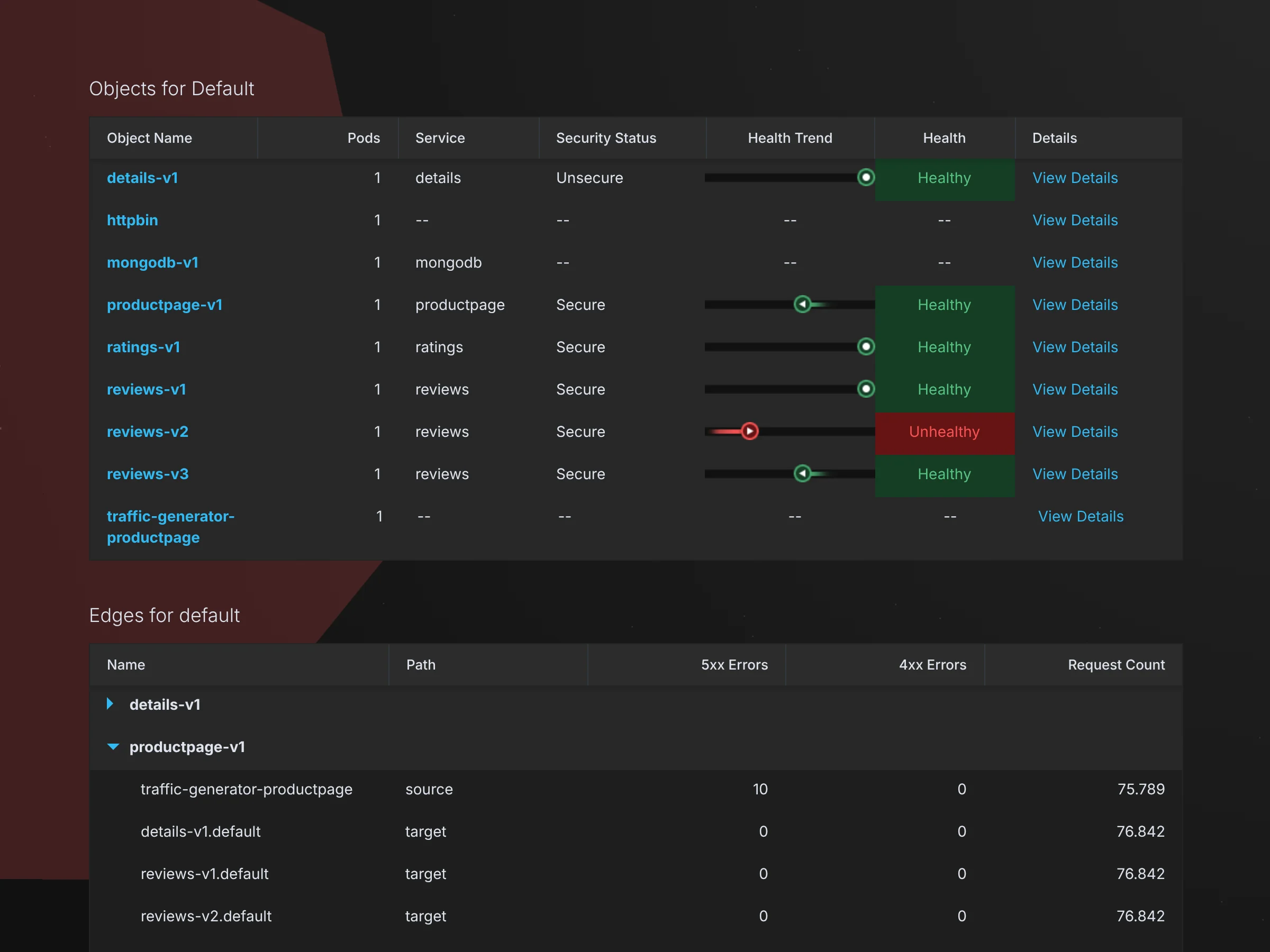Click View Details for details-v1

1075,178
